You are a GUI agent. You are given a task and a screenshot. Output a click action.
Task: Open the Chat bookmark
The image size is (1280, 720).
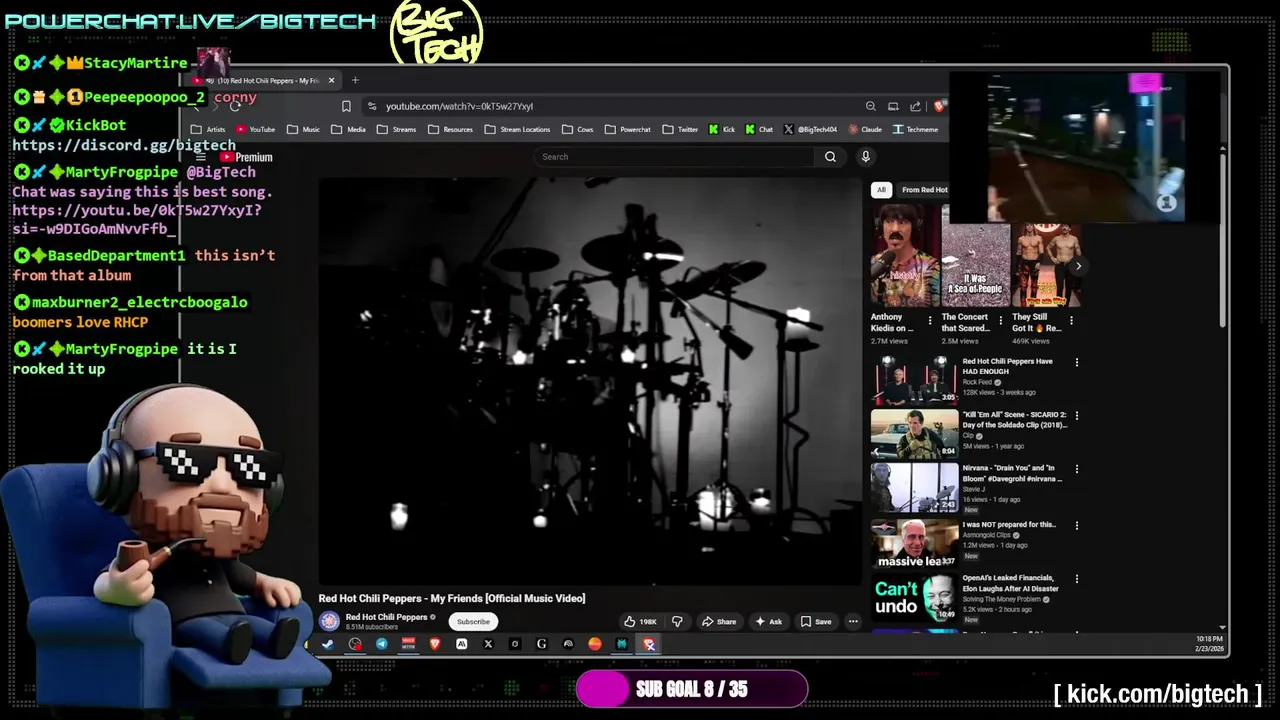click(759, 129)
